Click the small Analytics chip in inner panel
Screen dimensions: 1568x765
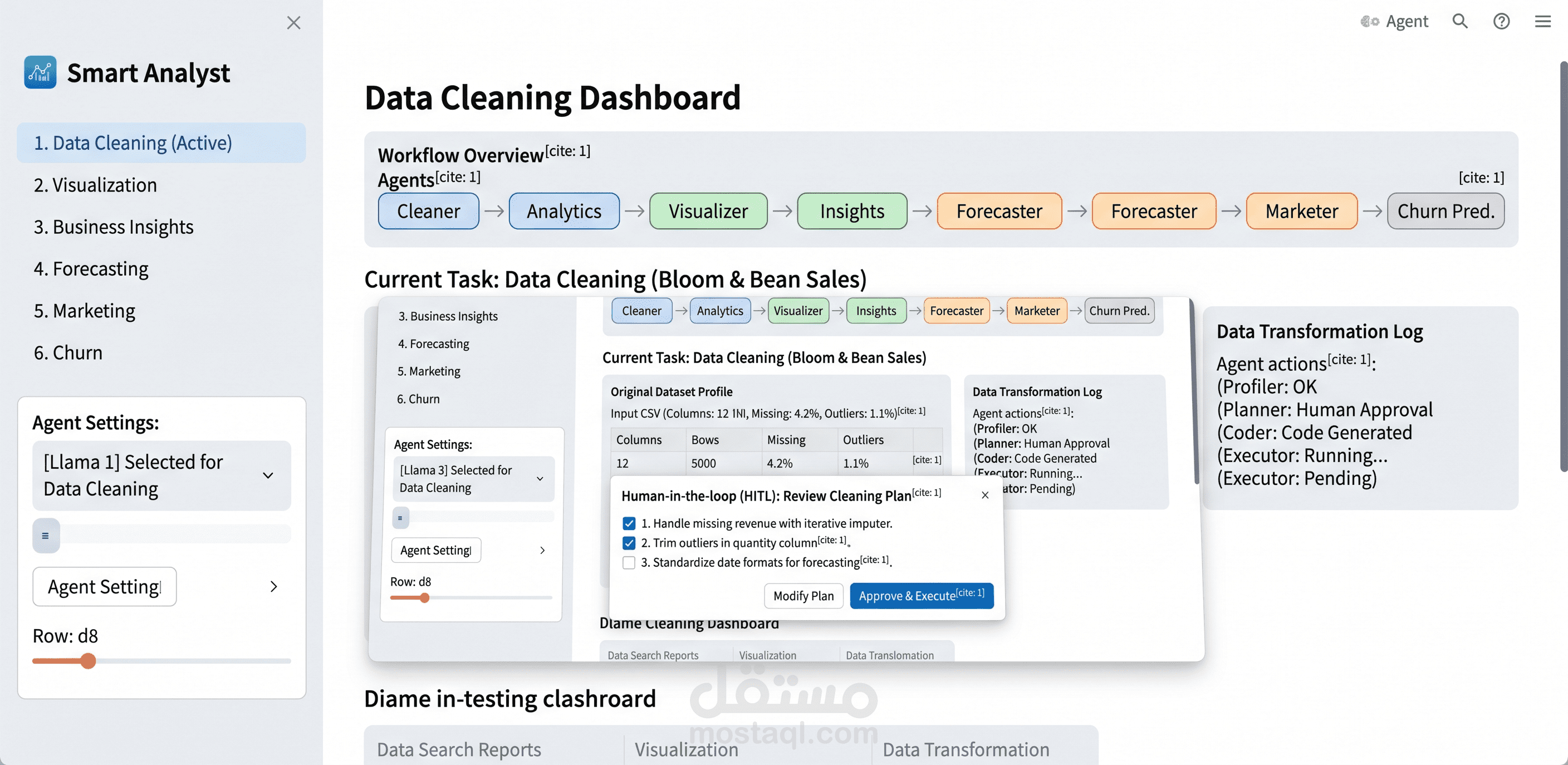[x=720, y=310]
